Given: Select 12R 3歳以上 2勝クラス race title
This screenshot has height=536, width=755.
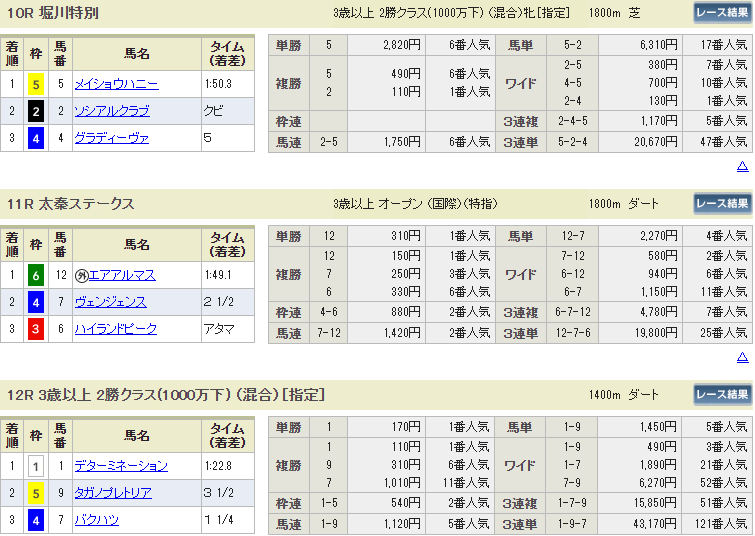Looking at the screenshot, I should tap(166, 395).
